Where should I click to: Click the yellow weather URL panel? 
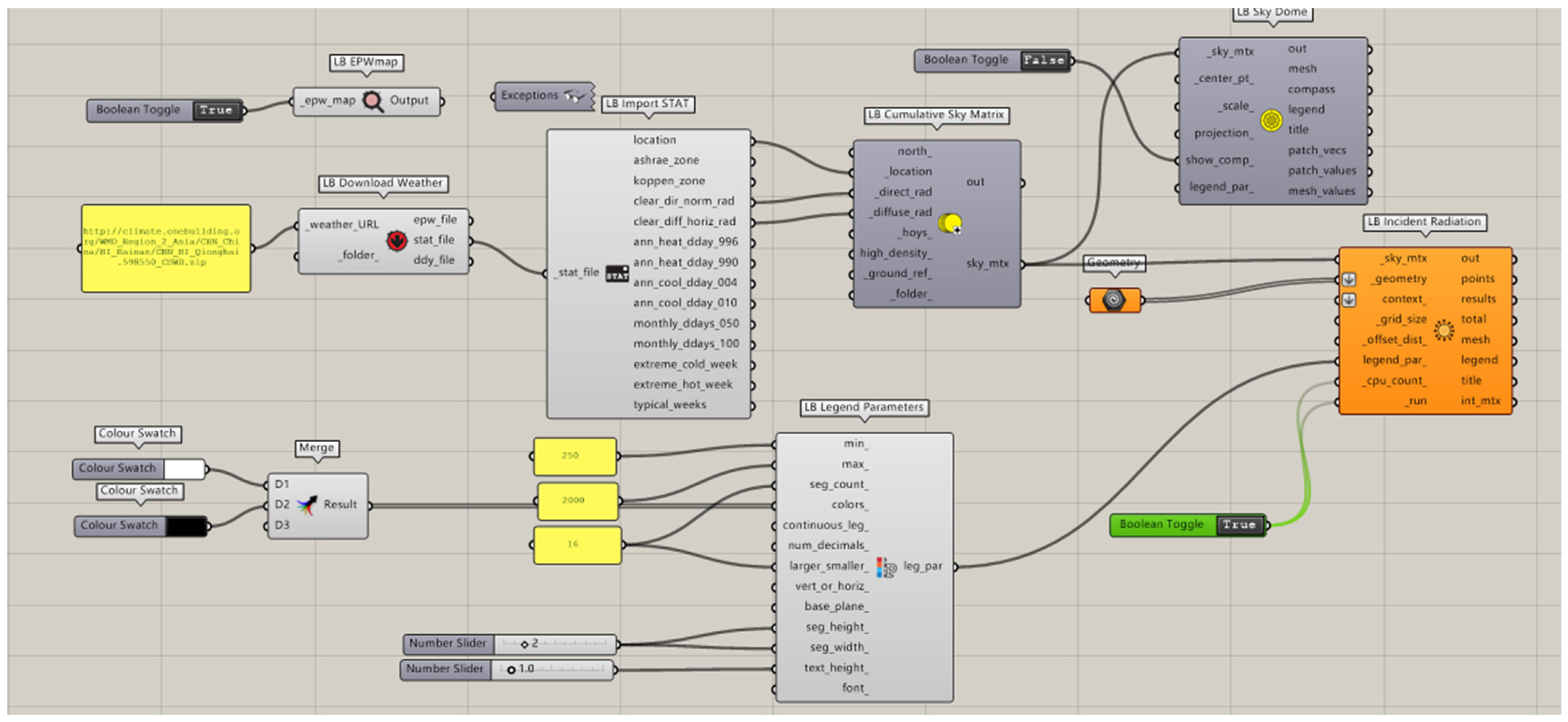[165, 248]
